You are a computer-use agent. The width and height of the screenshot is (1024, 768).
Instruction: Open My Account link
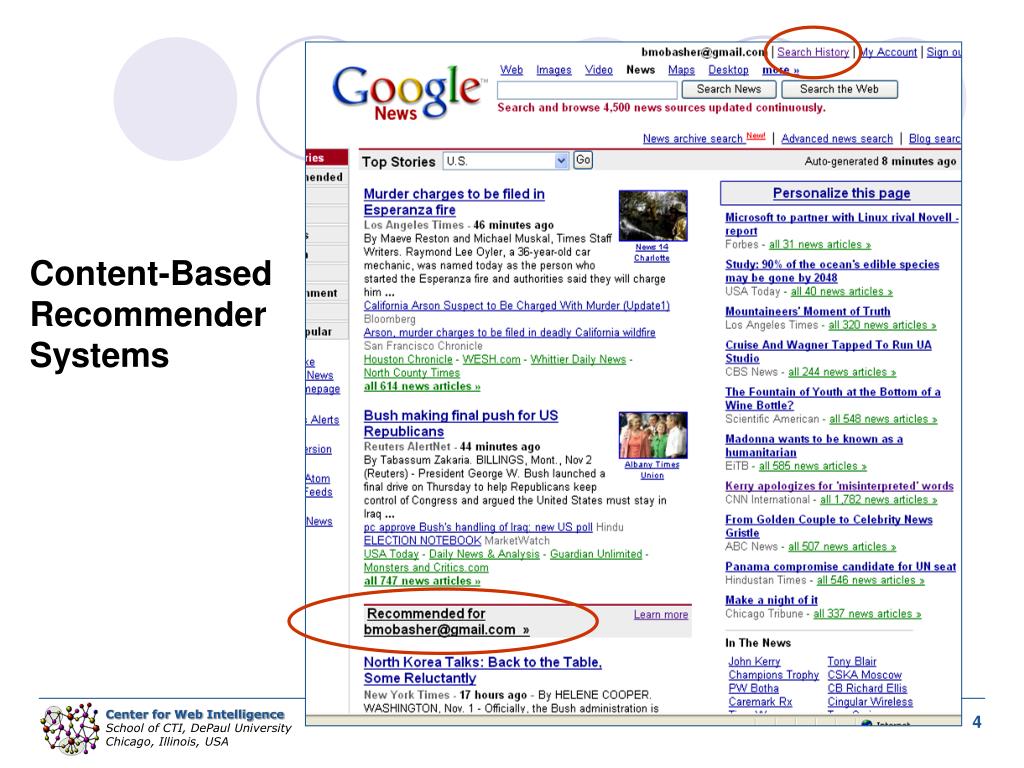(x=888, y=52)
